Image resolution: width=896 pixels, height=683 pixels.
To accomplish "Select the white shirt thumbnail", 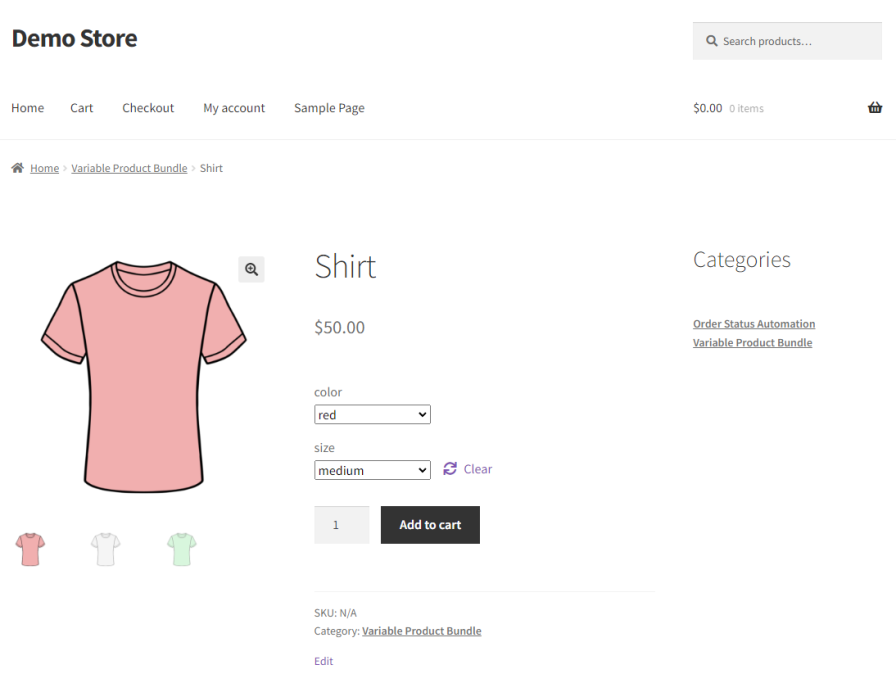I will point(106,549).
